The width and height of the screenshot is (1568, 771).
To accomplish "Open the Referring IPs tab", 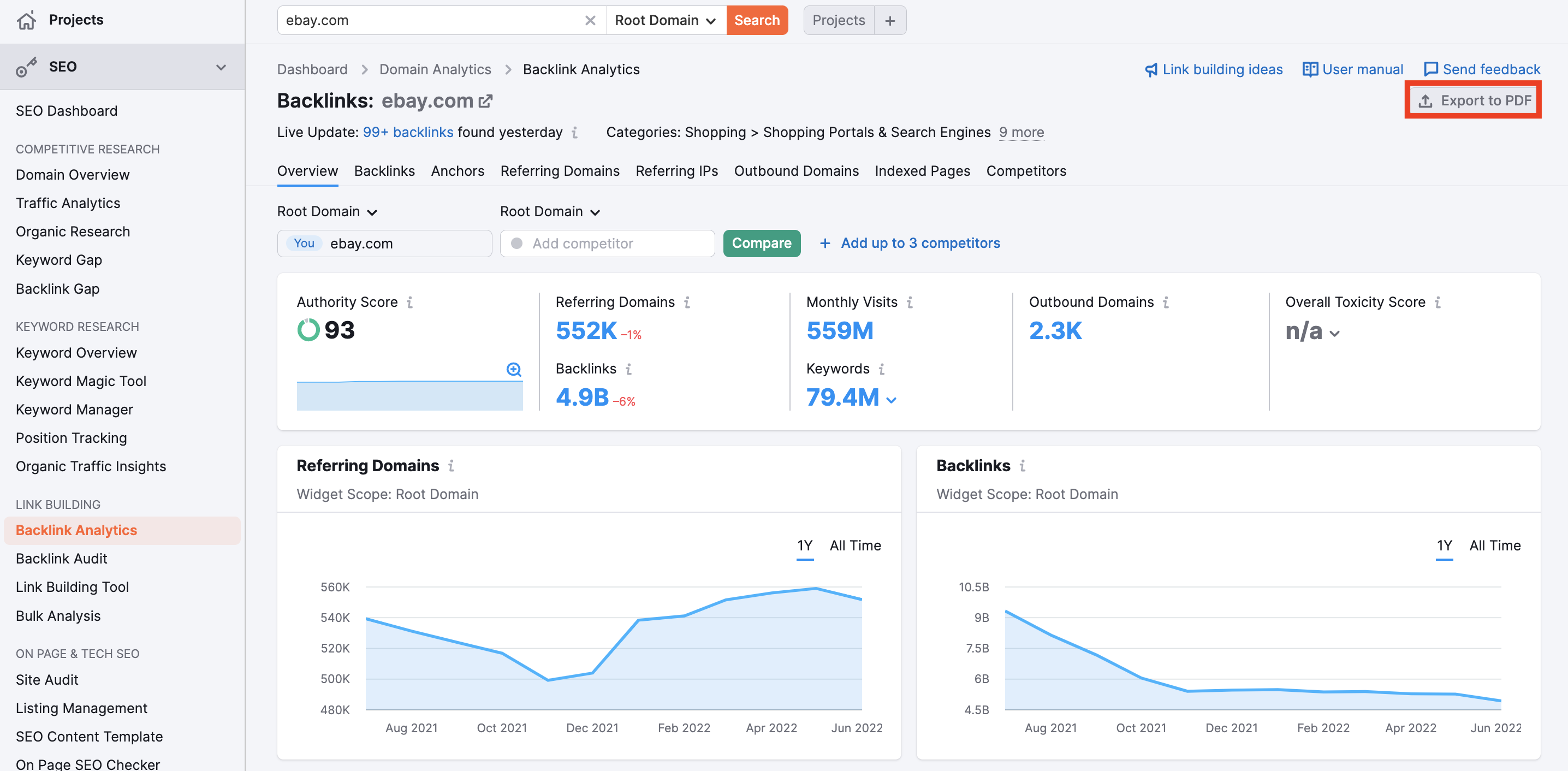I will 676,172.
